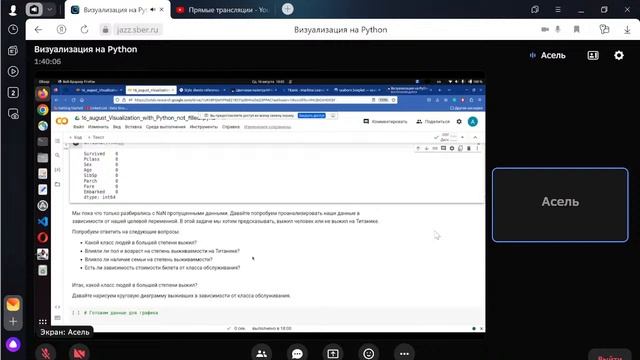Go back with the browser arrow

click(x=38, y=30)
